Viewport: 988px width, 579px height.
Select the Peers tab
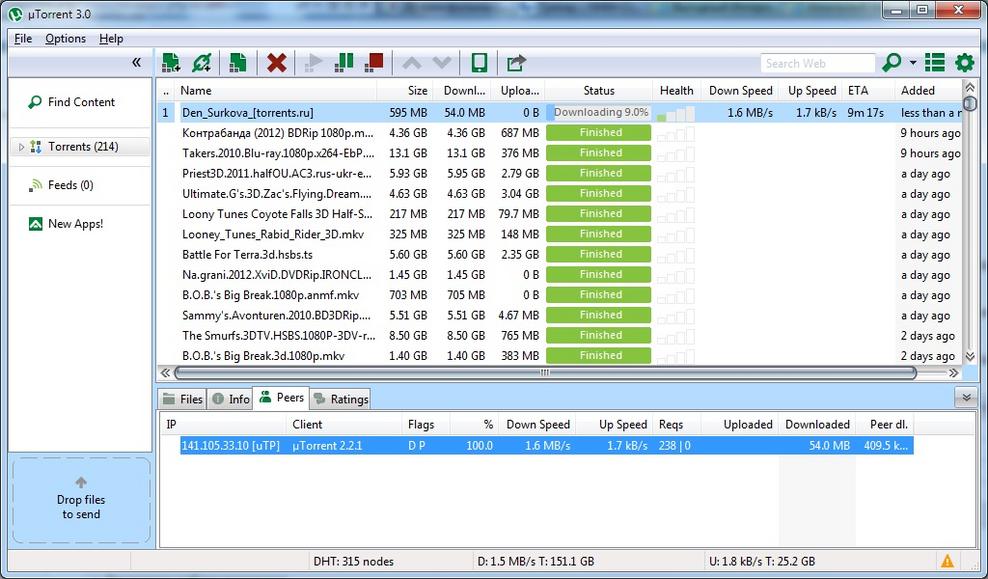[281, 398]
